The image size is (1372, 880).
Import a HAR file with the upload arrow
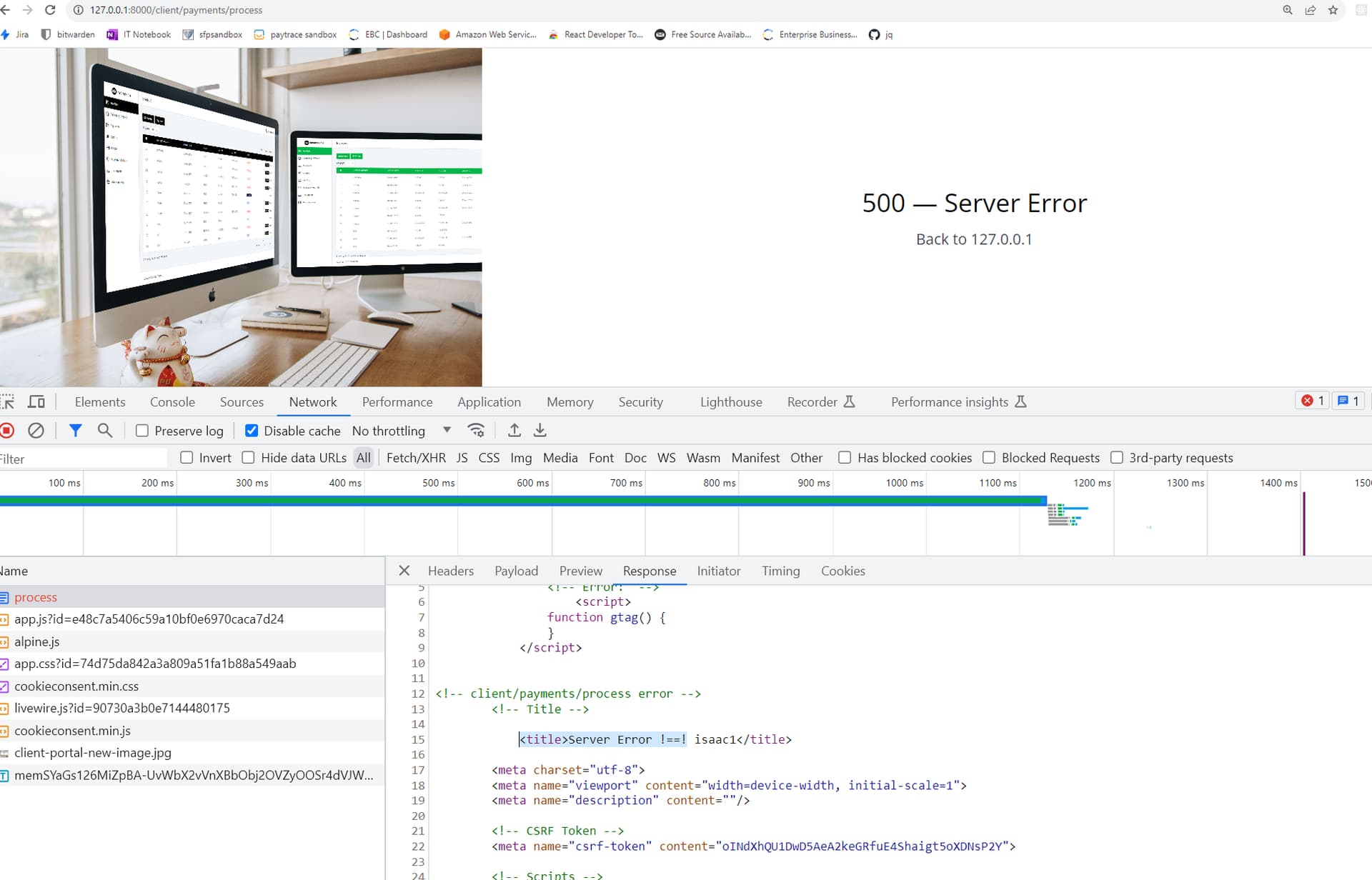click(514, 431)
